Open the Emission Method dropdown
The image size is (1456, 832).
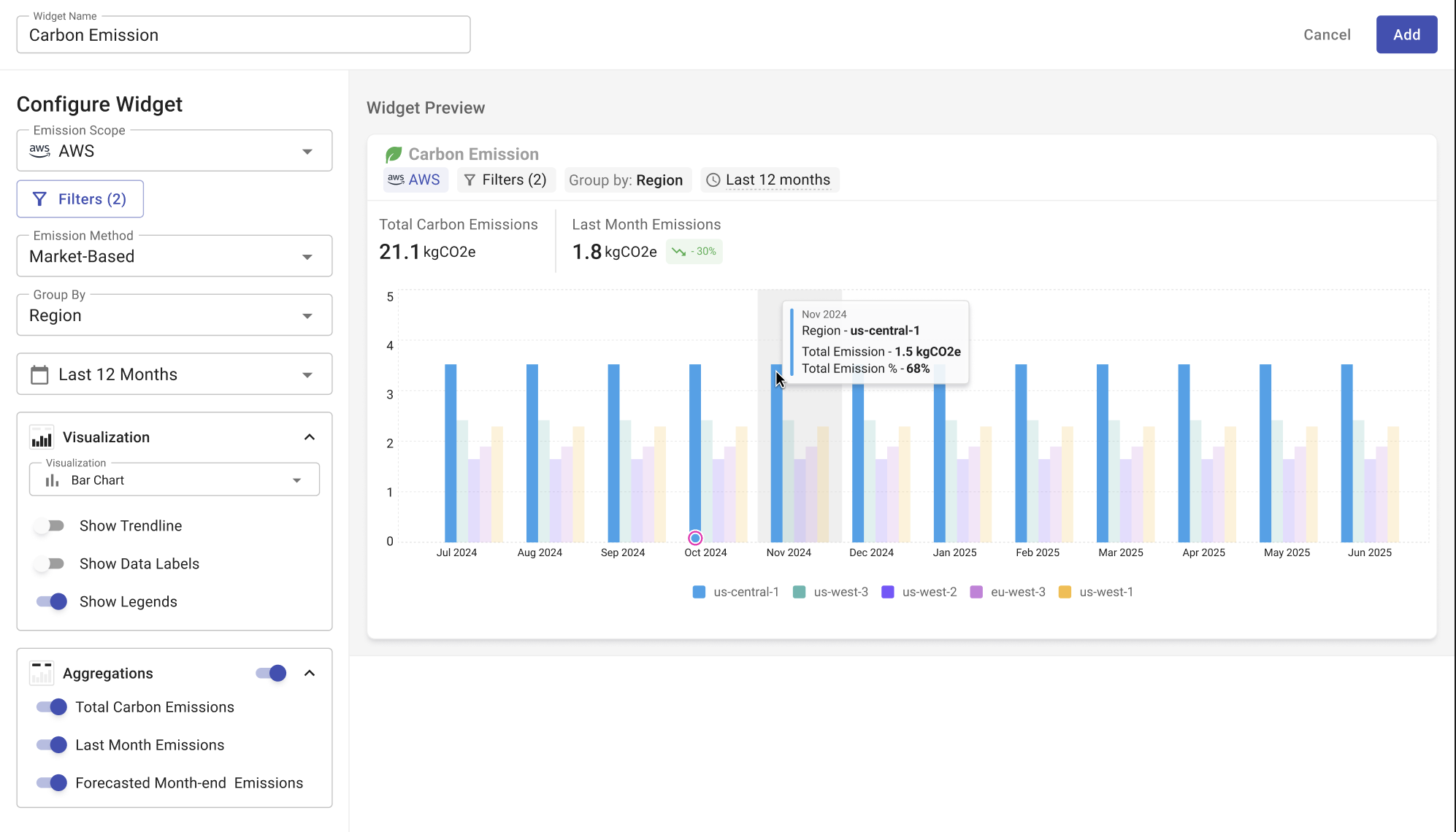click(x=175, y=257)
